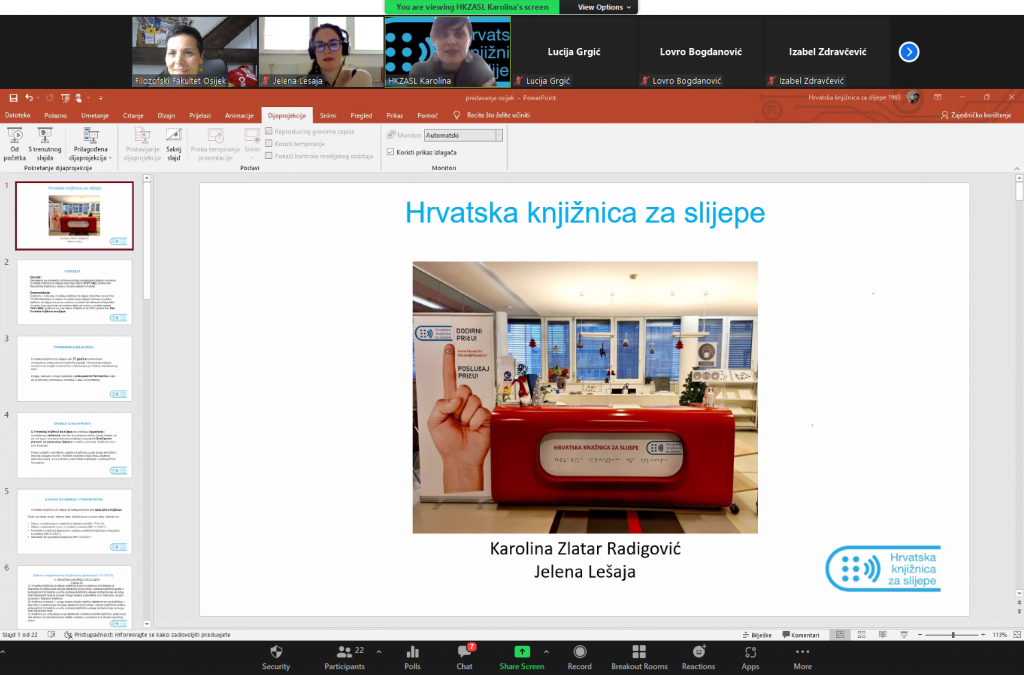Click the Slide Show view icon in the status bar

tap(904, 635)
